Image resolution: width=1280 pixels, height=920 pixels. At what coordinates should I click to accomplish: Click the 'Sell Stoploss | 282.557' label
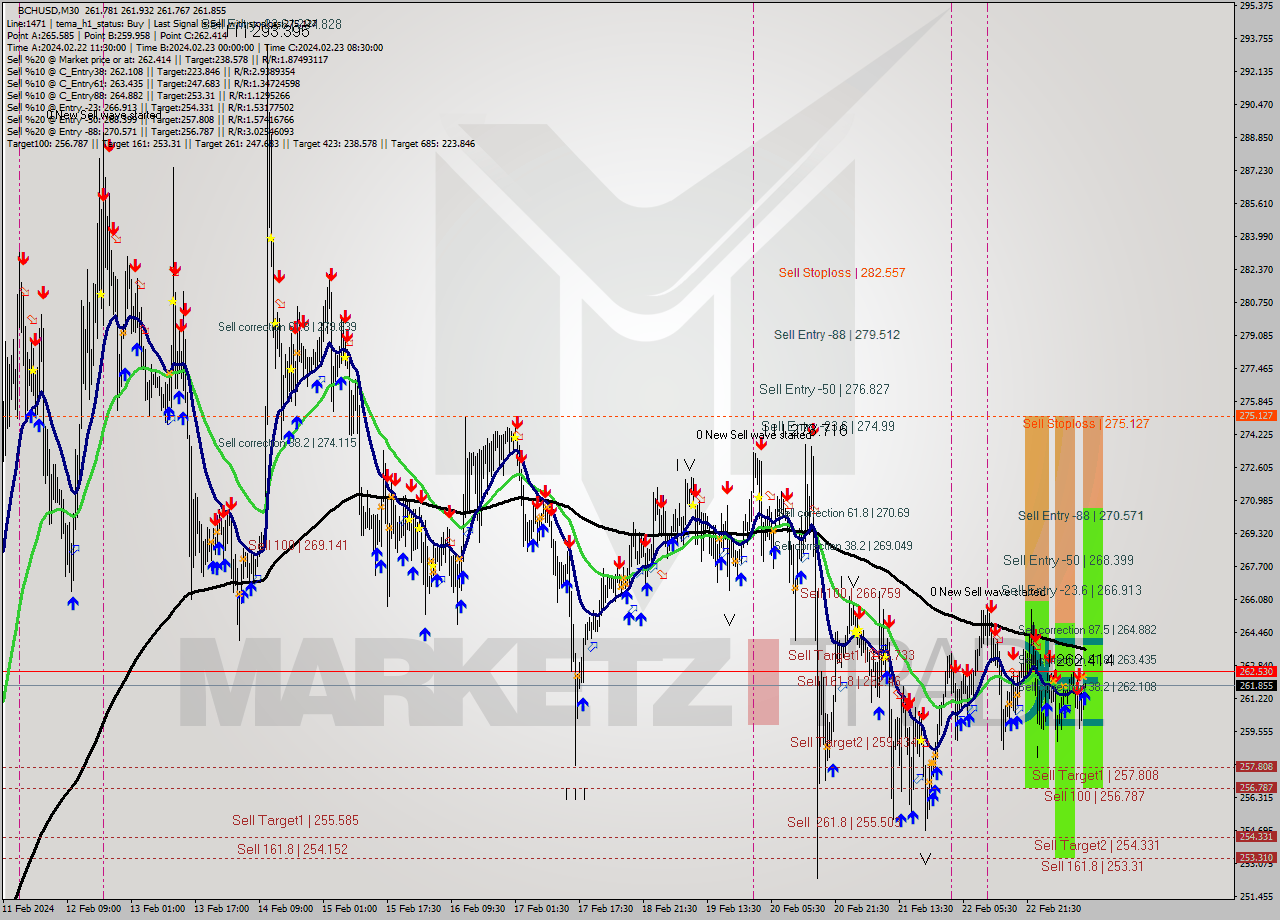pyautogui.click(x=841, y=272)
